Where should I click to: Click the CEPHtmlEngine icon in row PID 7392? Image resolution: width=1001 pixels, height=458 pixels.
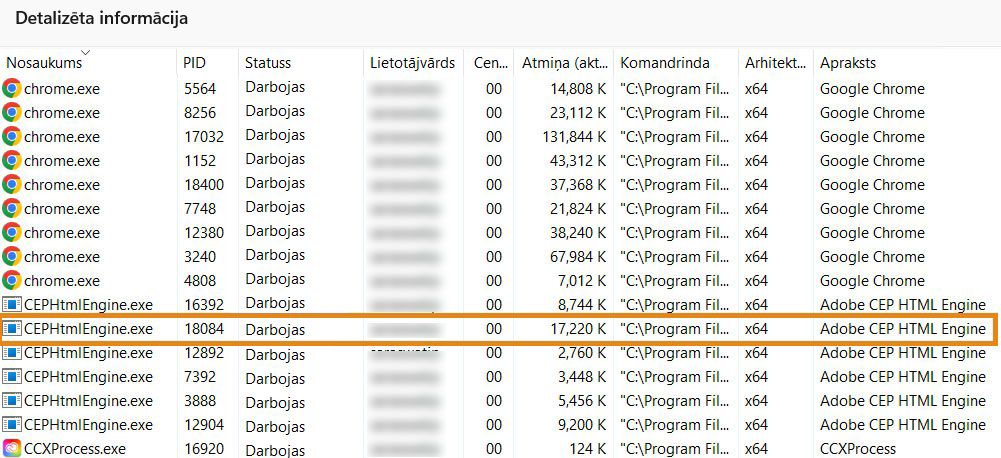[x=11, y=377]
